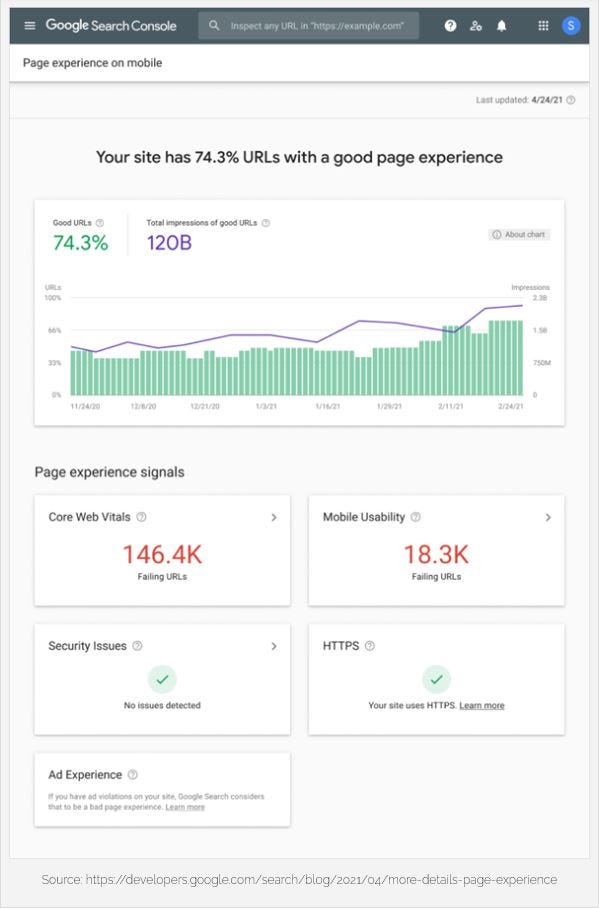Expand the Core Web Vitals card chevron

point(274,517)
